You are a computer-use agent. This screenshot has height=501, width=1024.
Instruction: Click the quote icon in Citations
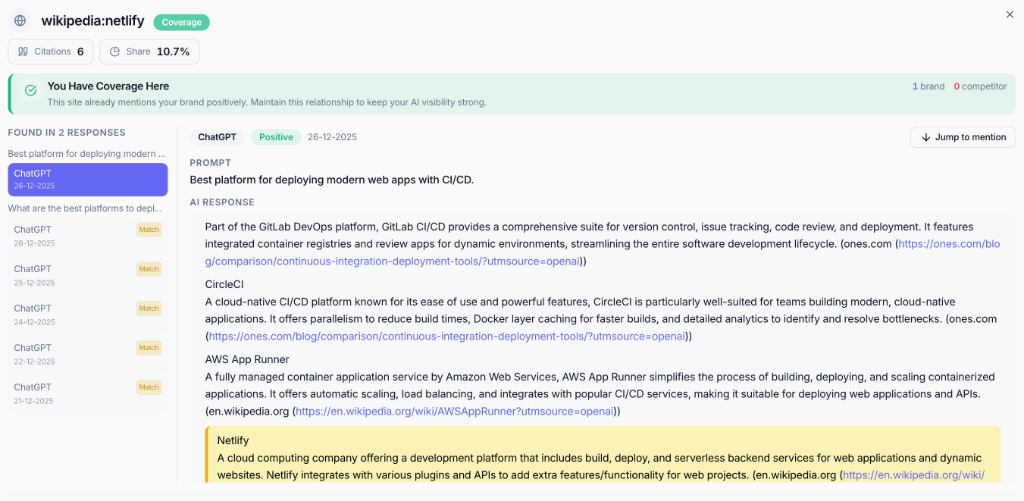23,52
